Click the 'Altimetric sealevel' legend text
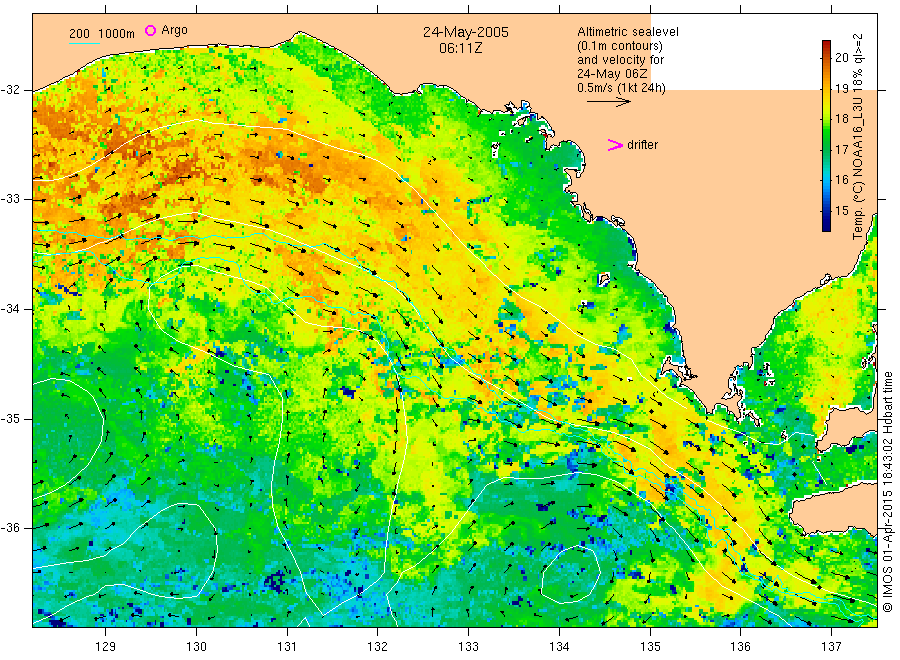The width and height of the screenshot is (900, 660). [628, 32]
